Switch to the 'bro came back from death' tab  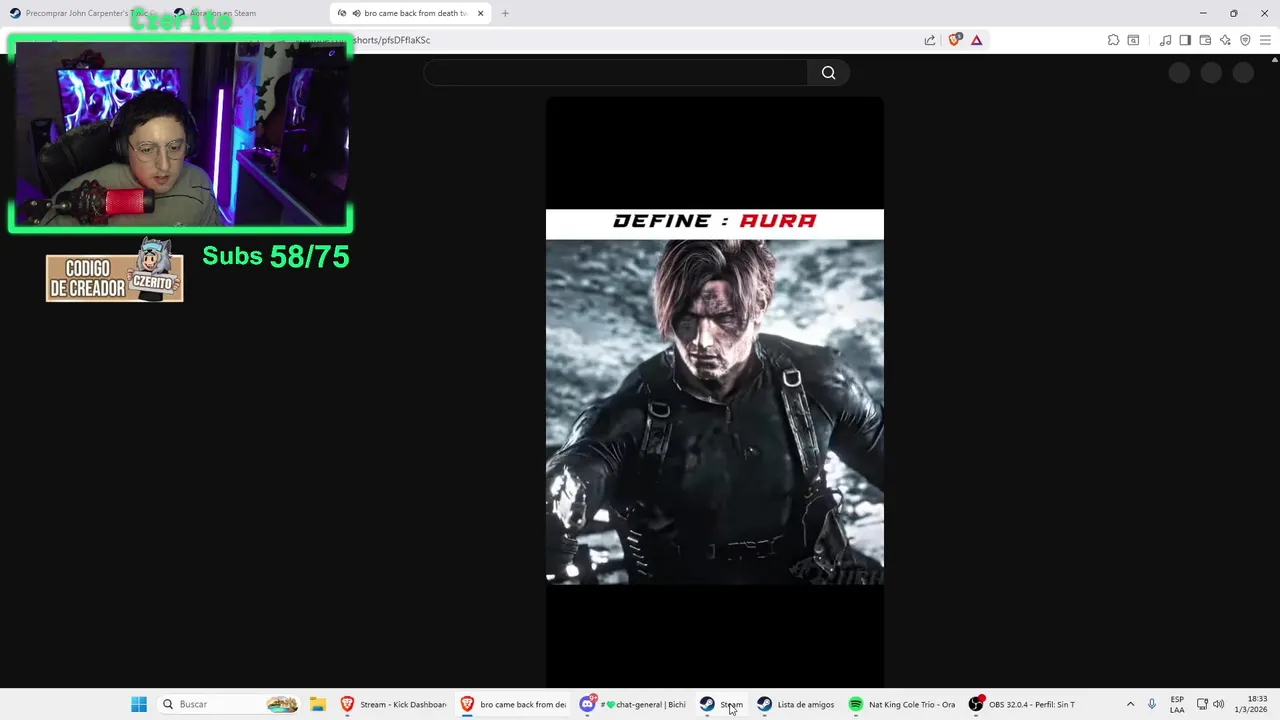point(410,13)
